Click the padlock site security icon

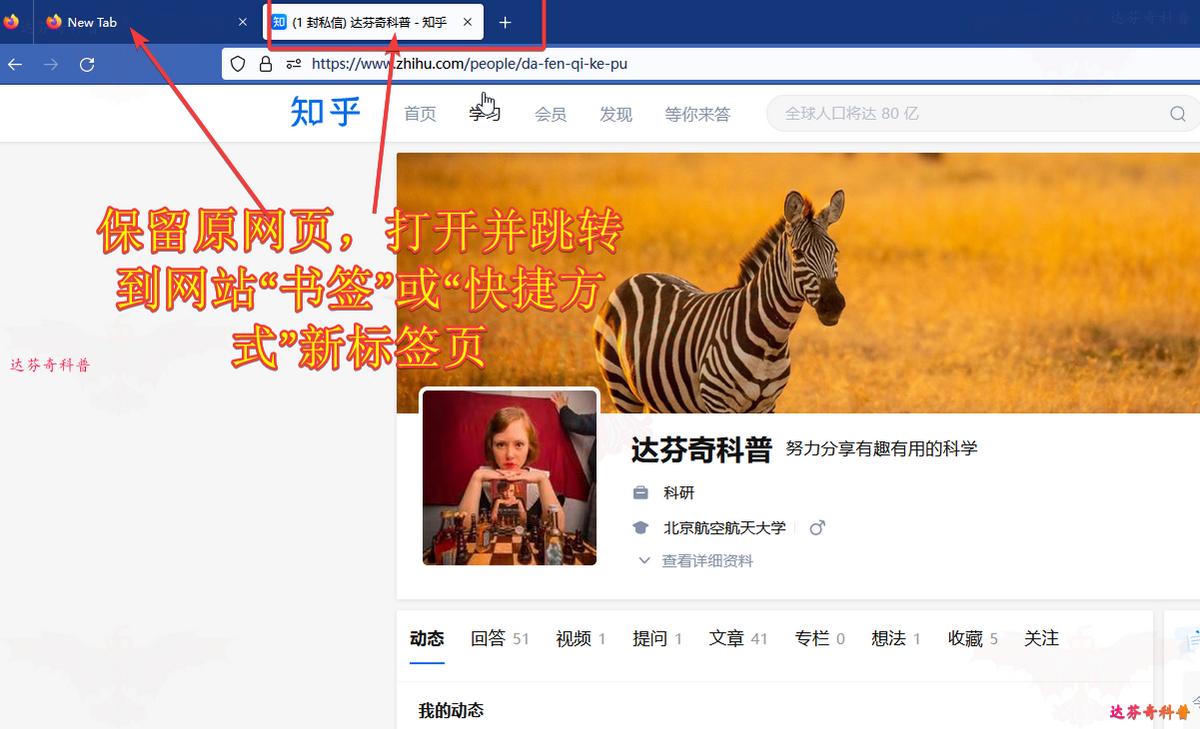(x=265, y=63)
